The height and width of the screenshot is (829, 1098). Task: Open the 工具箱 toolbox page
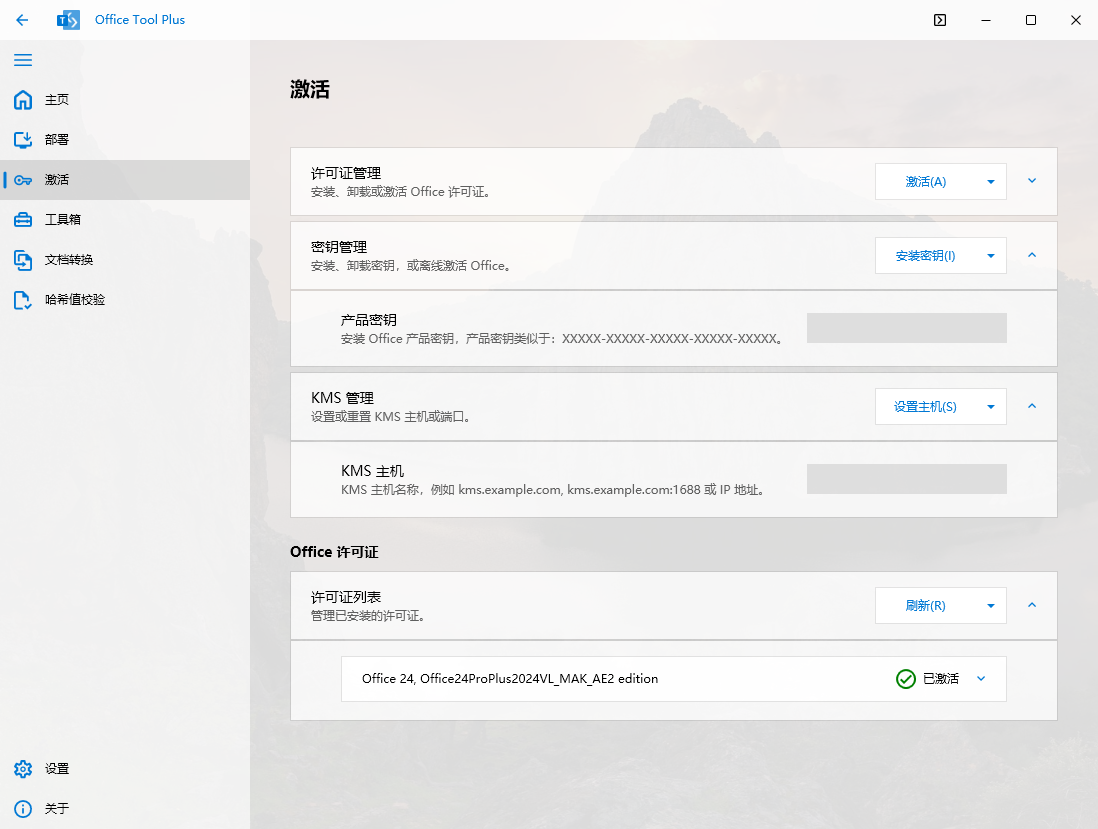coord(62,220)
